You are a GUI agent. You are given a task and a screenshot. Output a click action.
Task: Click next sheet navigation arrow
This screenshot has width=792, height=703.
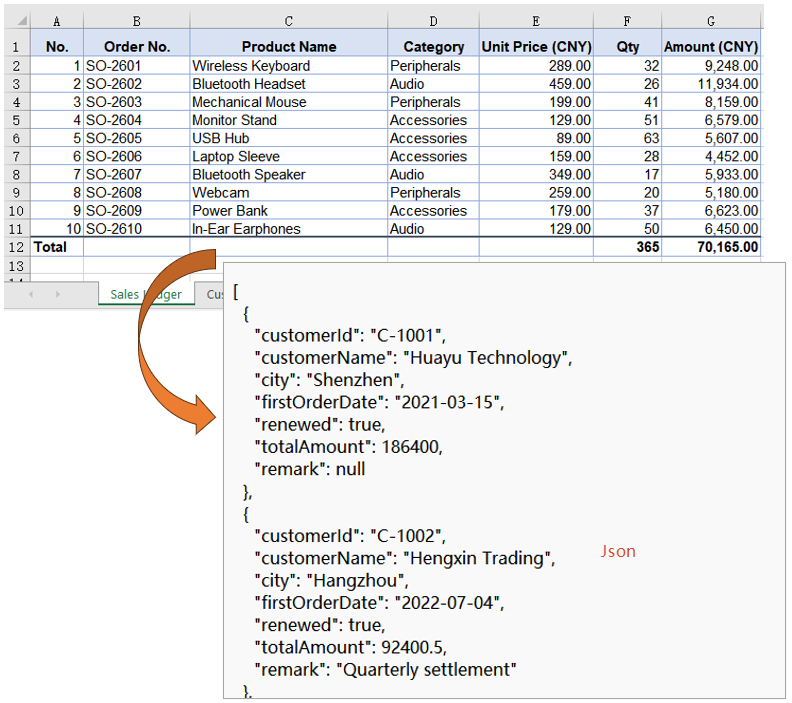point(58,294)
